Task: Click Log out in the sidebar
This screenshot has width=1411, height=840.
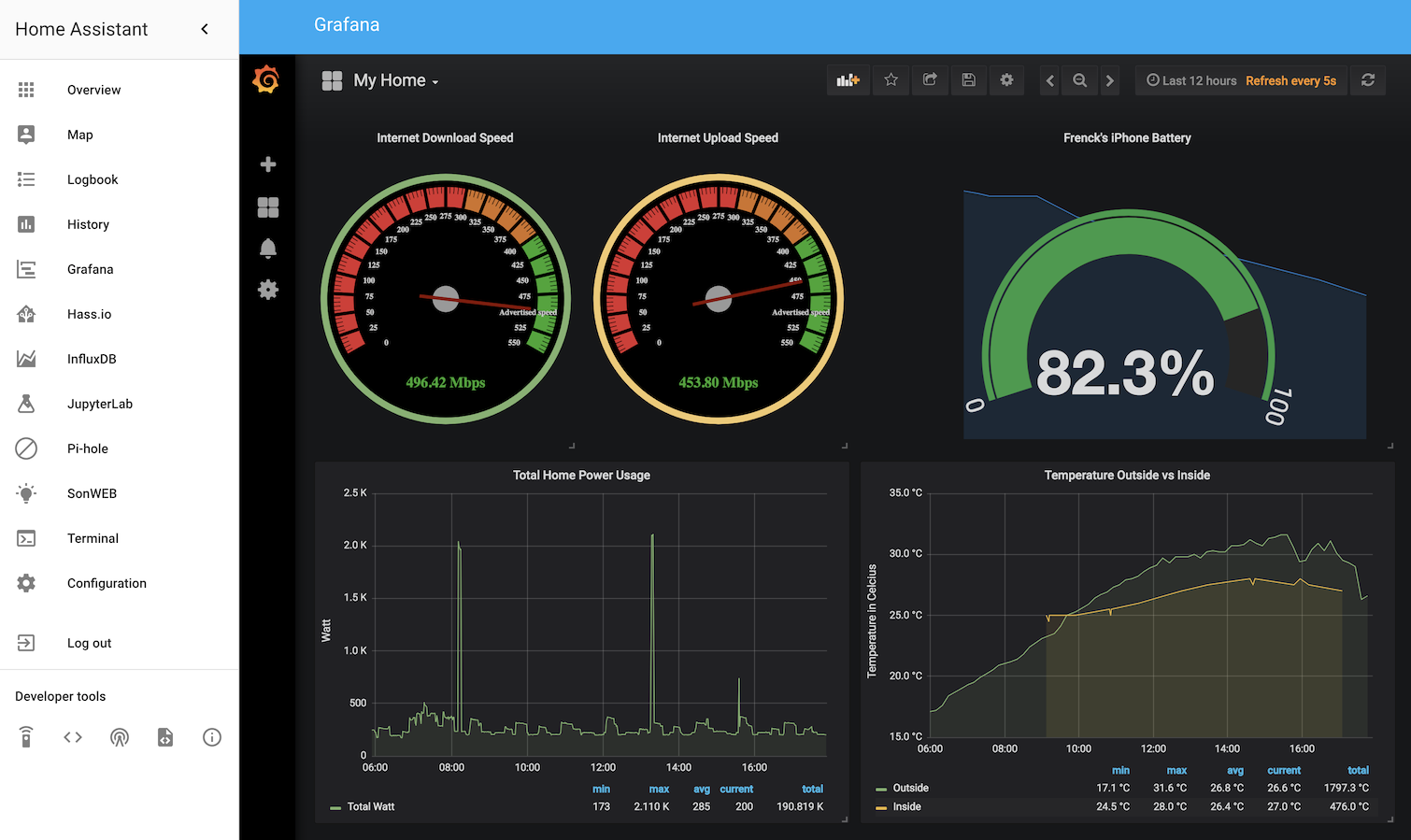Action: [x=89, y=643]
